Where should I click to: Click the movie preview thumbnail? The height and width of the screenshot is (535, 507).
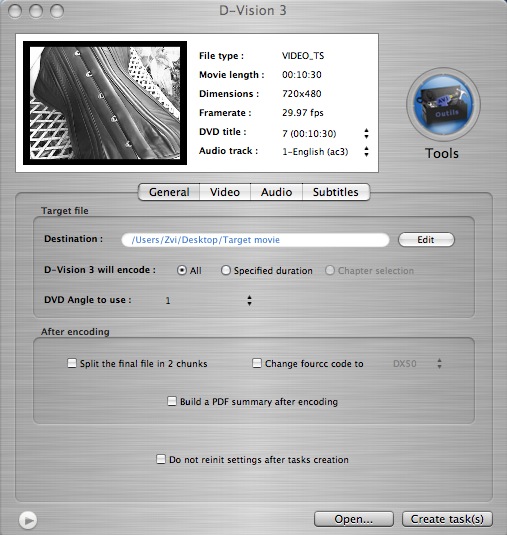105,103
